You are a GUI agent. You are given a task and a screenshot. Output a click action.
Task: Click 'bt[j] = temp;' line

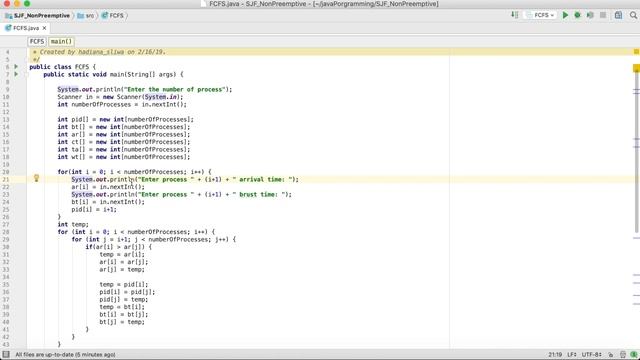pos(122,322)
